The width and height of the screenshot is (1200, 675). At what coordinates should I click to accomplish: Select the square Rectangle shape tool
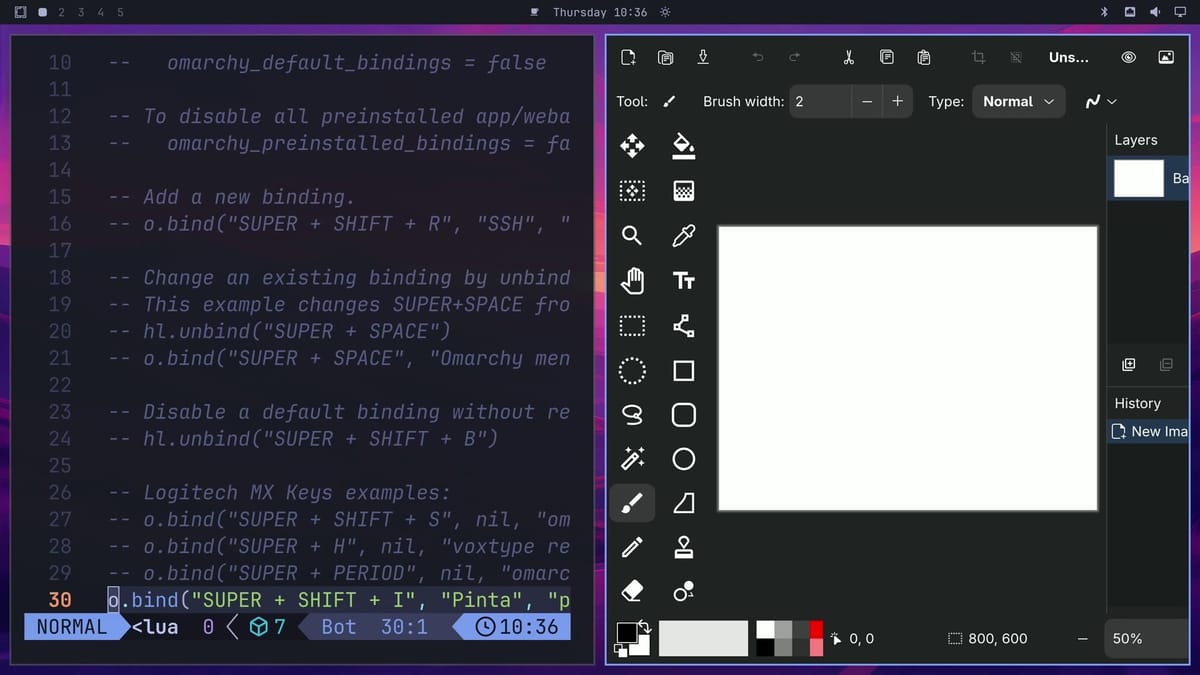(x=684, y=371)
